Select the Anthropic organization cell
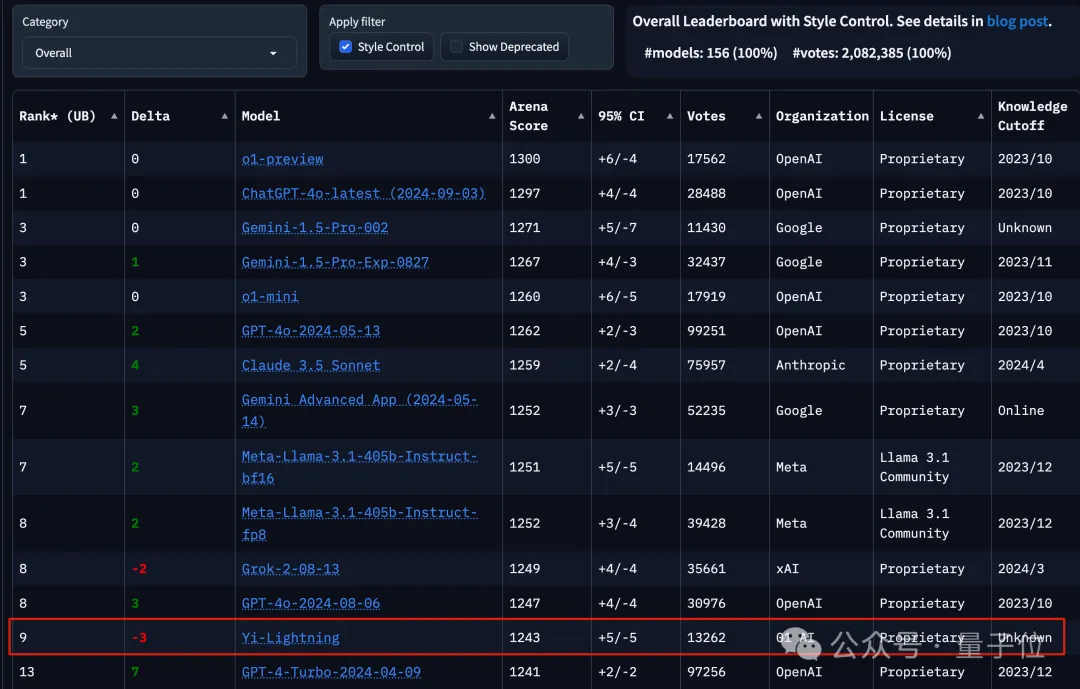The image size is (1080, 689). (x=810, y=366)
